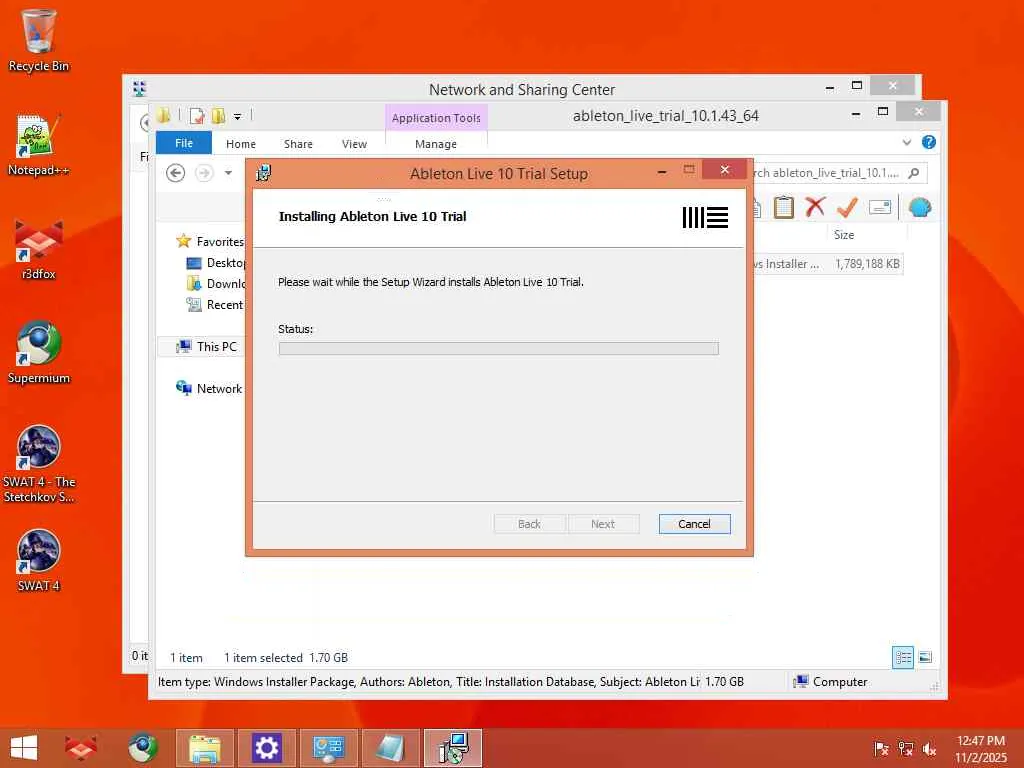Click the Windows Installer taskbar item
The height and width of the screenshot is (768, 1024).
(453, 748)
